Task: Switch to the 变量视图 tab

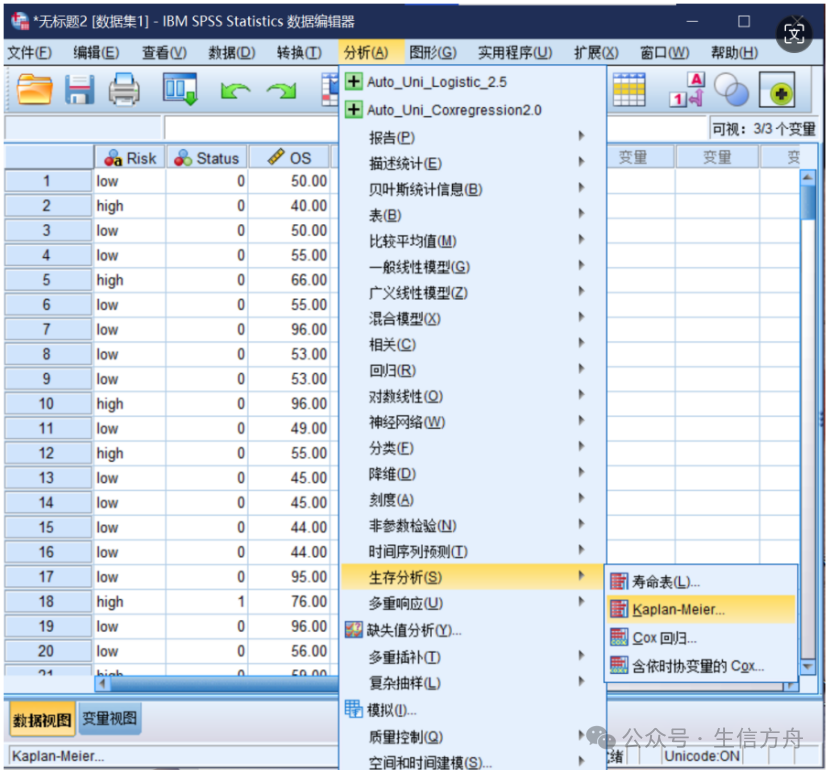Action: [110, 719]
